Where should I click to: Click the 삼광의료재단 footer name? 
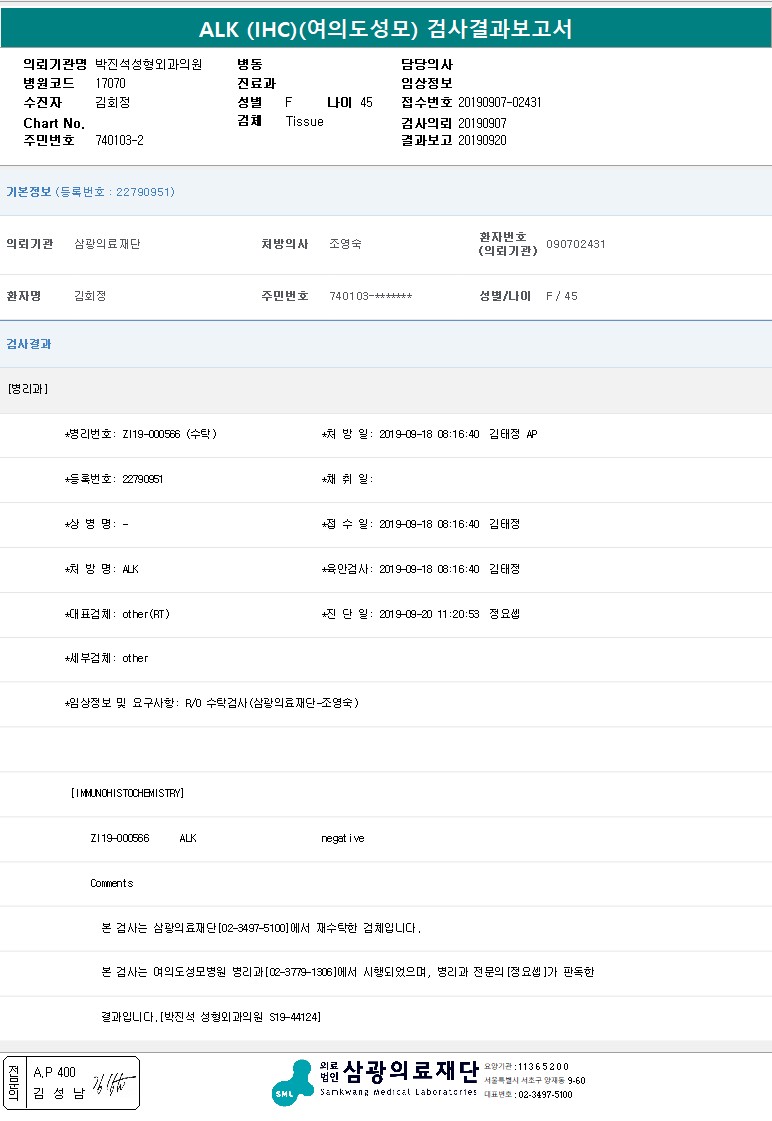pyautogui.click(x=410, y=1071)
